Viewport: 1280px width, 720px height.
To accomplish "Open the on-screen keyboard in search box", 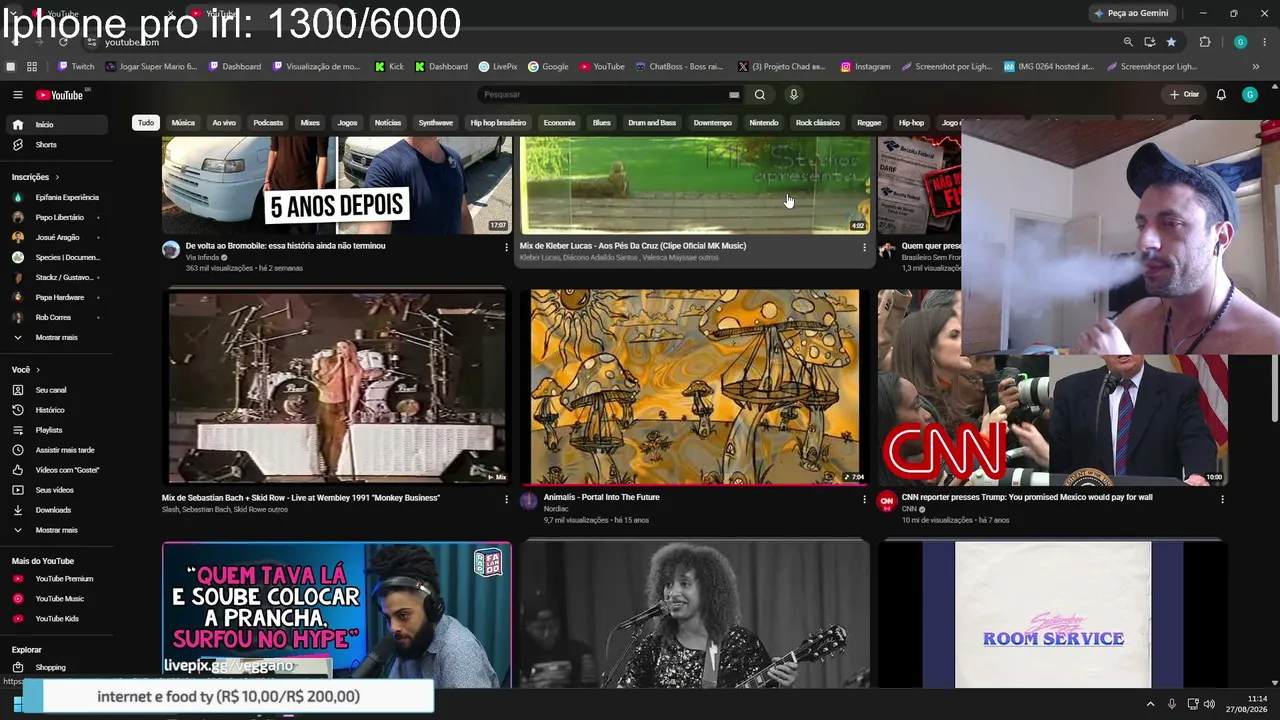I will (734, 95).
